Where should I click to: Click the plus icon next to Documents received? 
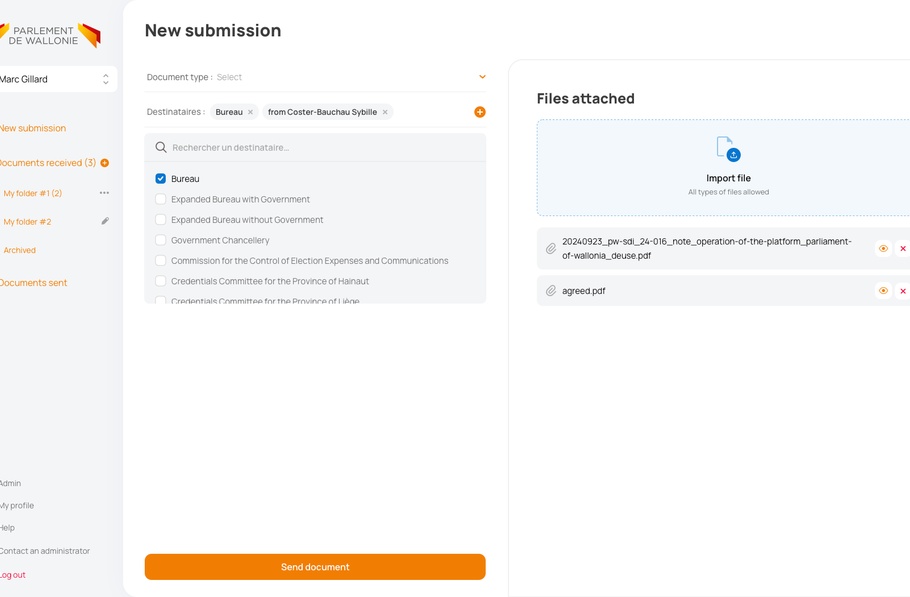pyautogui.click(x=105, y=163)
